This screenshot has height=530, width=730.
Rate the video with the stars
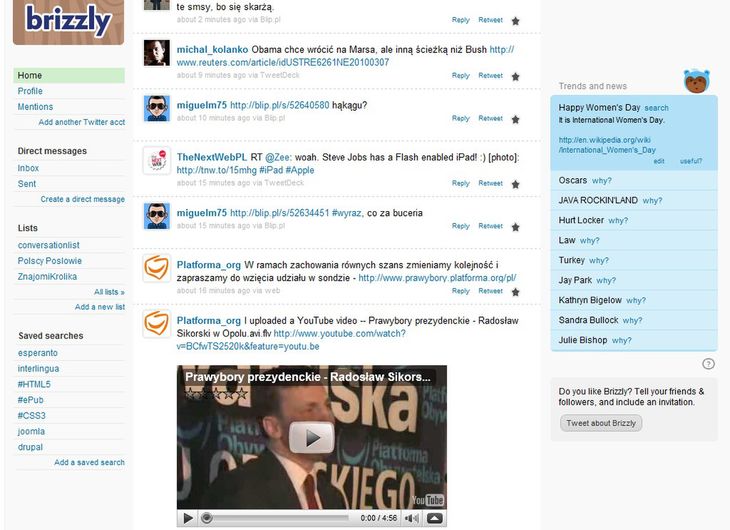(x=216, y=394)
